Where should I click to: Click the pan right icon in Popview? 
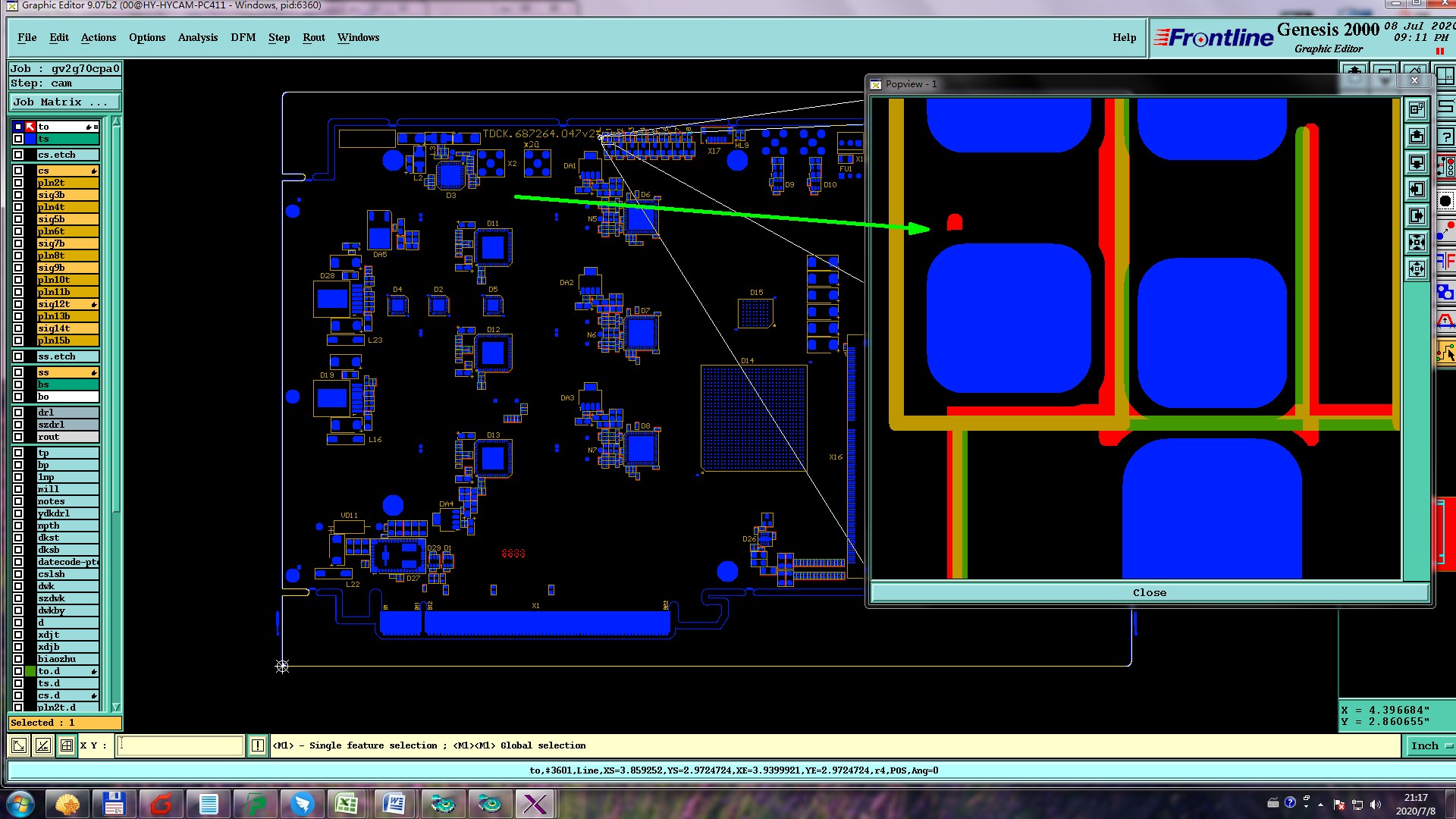point(1417,216)
